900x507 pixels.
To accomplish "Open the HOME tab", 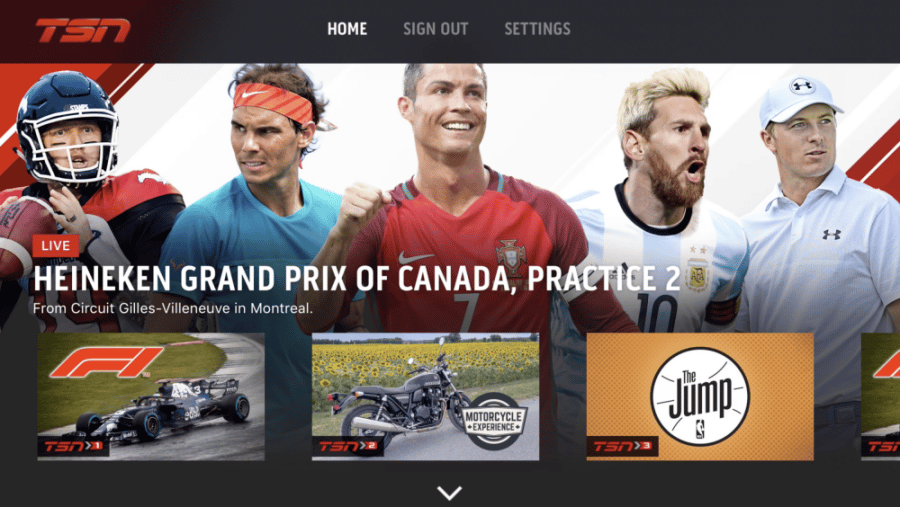I will pyautogui.click(x=347, y=29).
